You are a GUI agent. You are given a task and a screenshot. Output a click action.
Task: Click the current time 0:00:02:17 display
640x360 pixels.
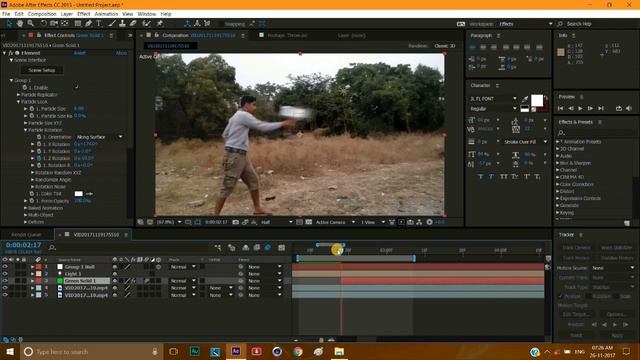coord(23,245)
